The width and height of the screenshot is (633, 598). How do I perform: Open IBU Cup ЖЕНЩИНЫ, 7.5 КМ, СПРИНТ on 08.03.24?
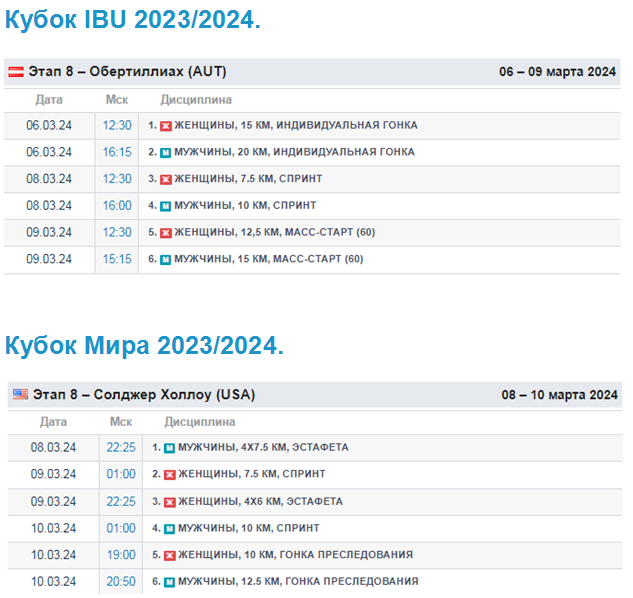248,178
